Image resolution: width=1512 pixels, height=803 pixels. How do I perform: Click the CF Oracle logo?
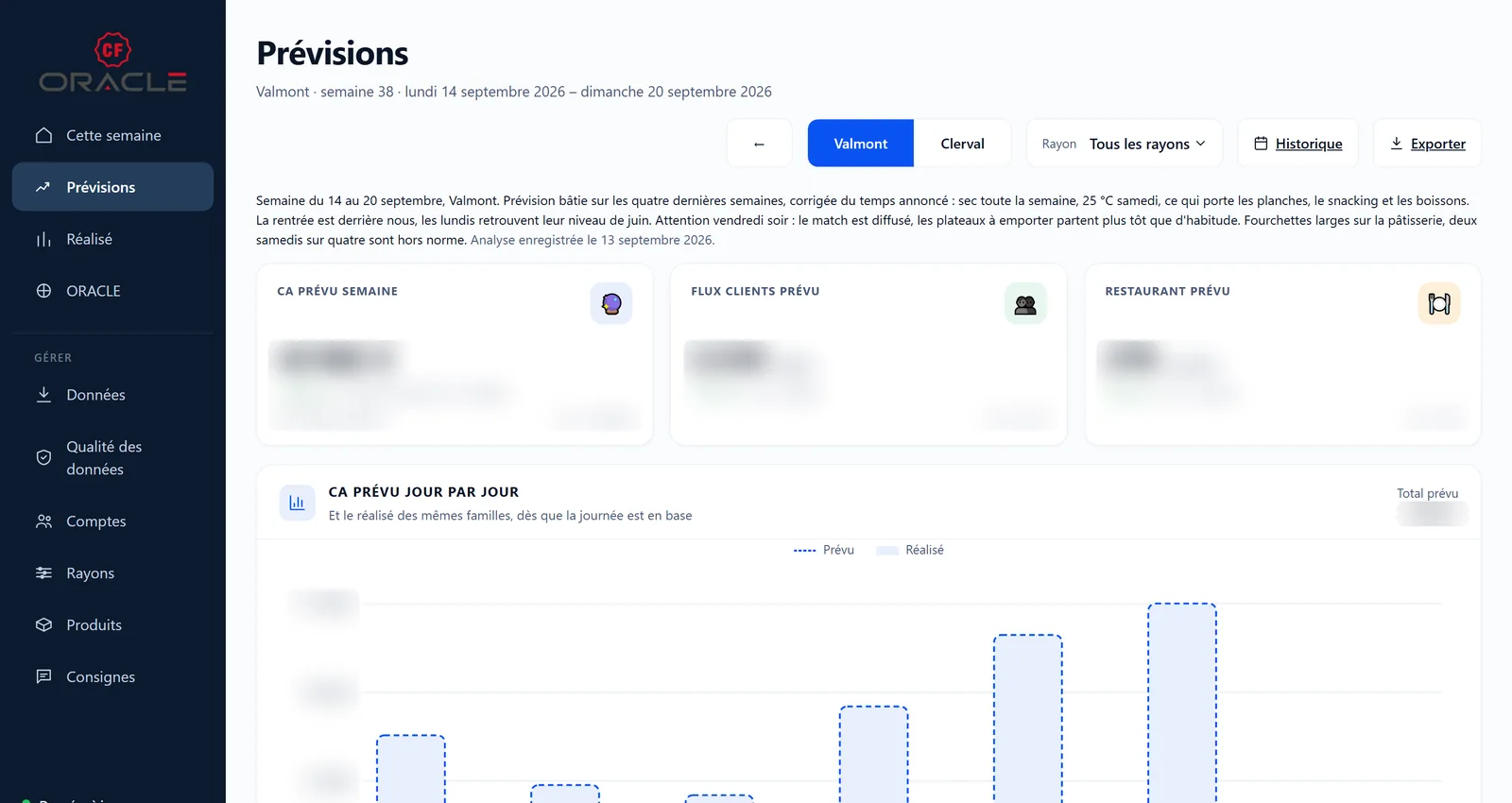point(112,63)
